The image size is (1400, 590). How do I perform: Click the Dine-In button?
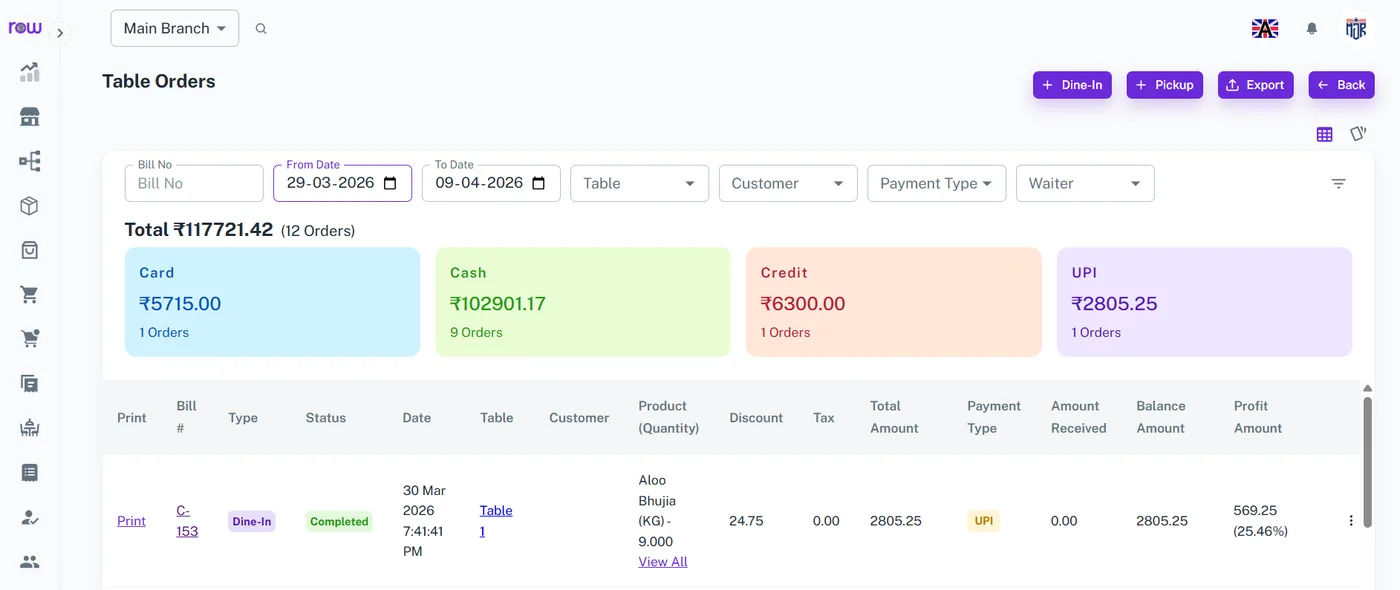(x=1072, y=85)
